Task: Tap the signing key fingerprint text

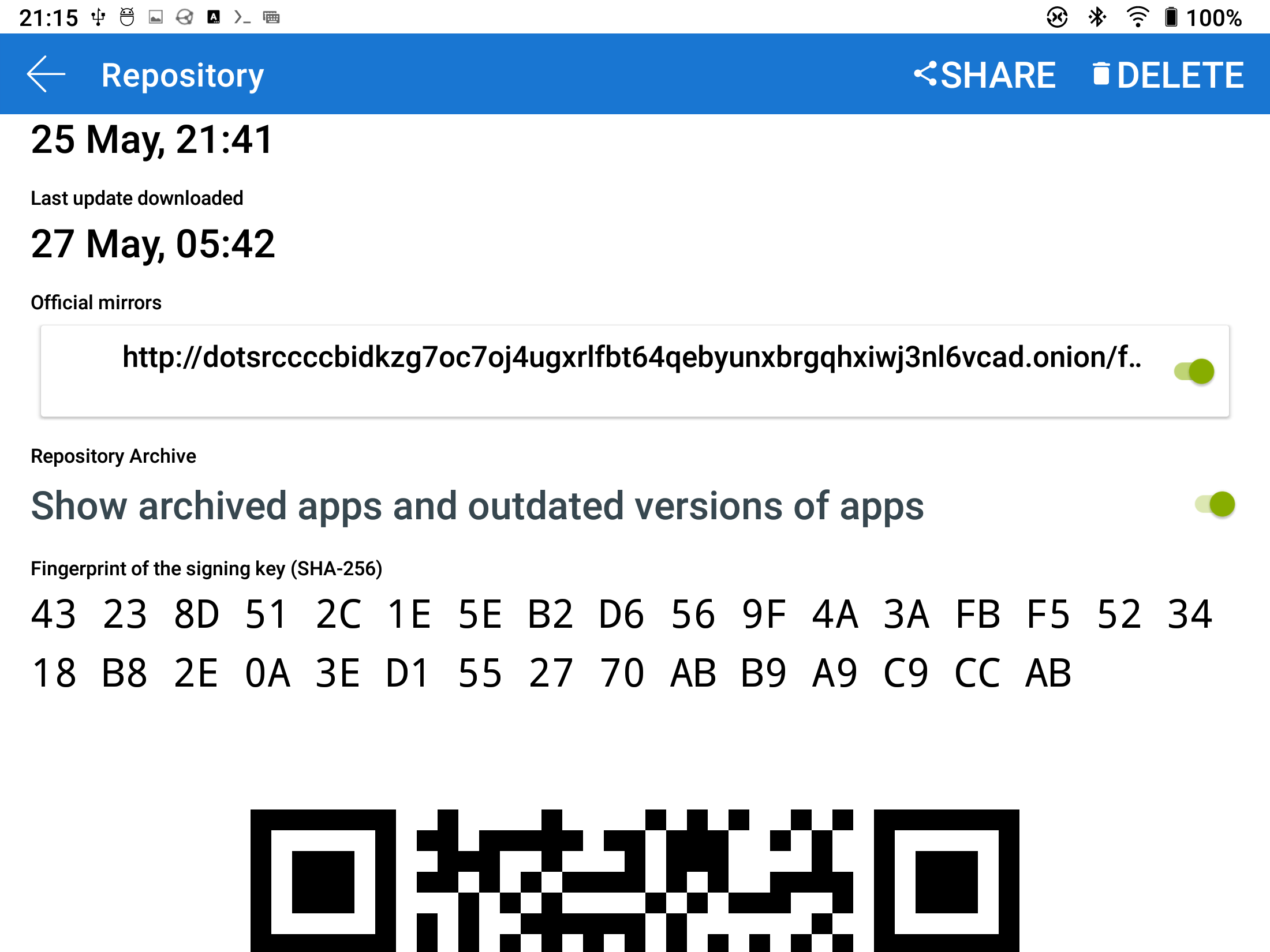Action: [622, 643]
